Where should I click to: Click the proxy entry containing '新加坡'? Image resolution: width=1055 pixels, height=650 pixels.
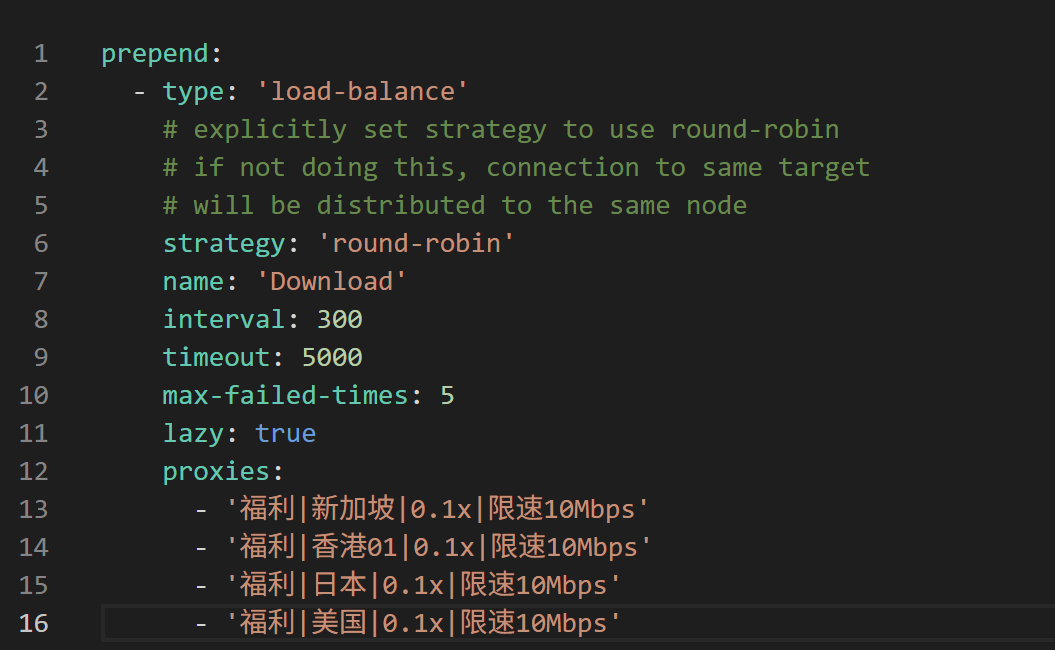(438, 509)
